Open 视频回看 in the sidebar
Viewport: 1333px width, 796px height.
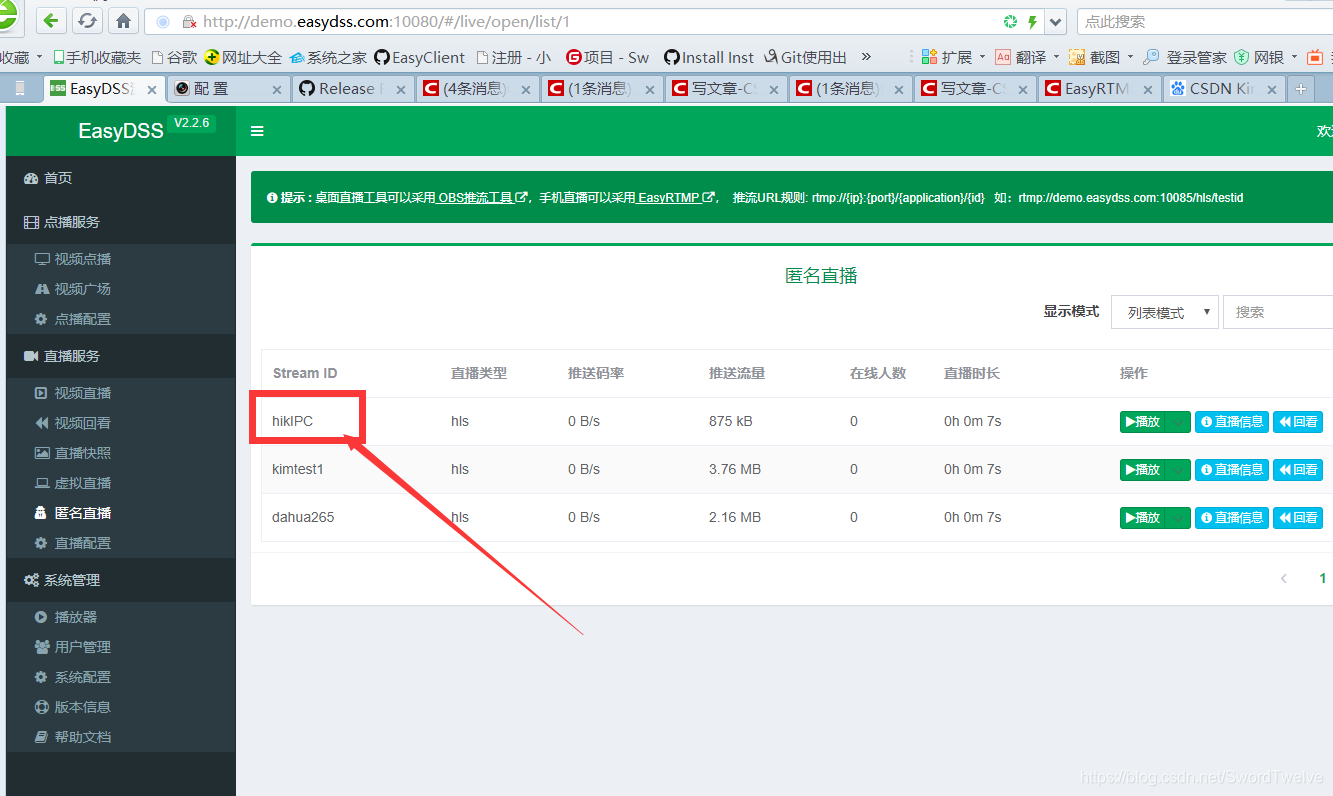[120, 423]
